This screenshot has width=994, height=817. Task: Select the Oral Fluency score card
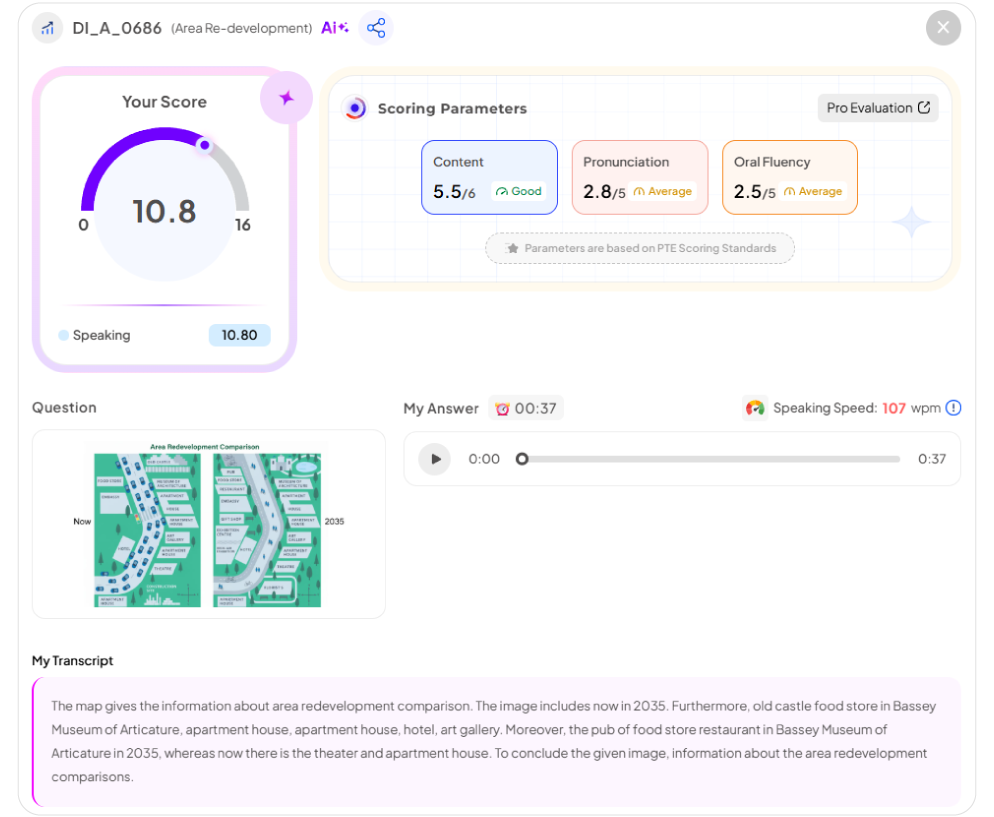(x=789, y=177)
